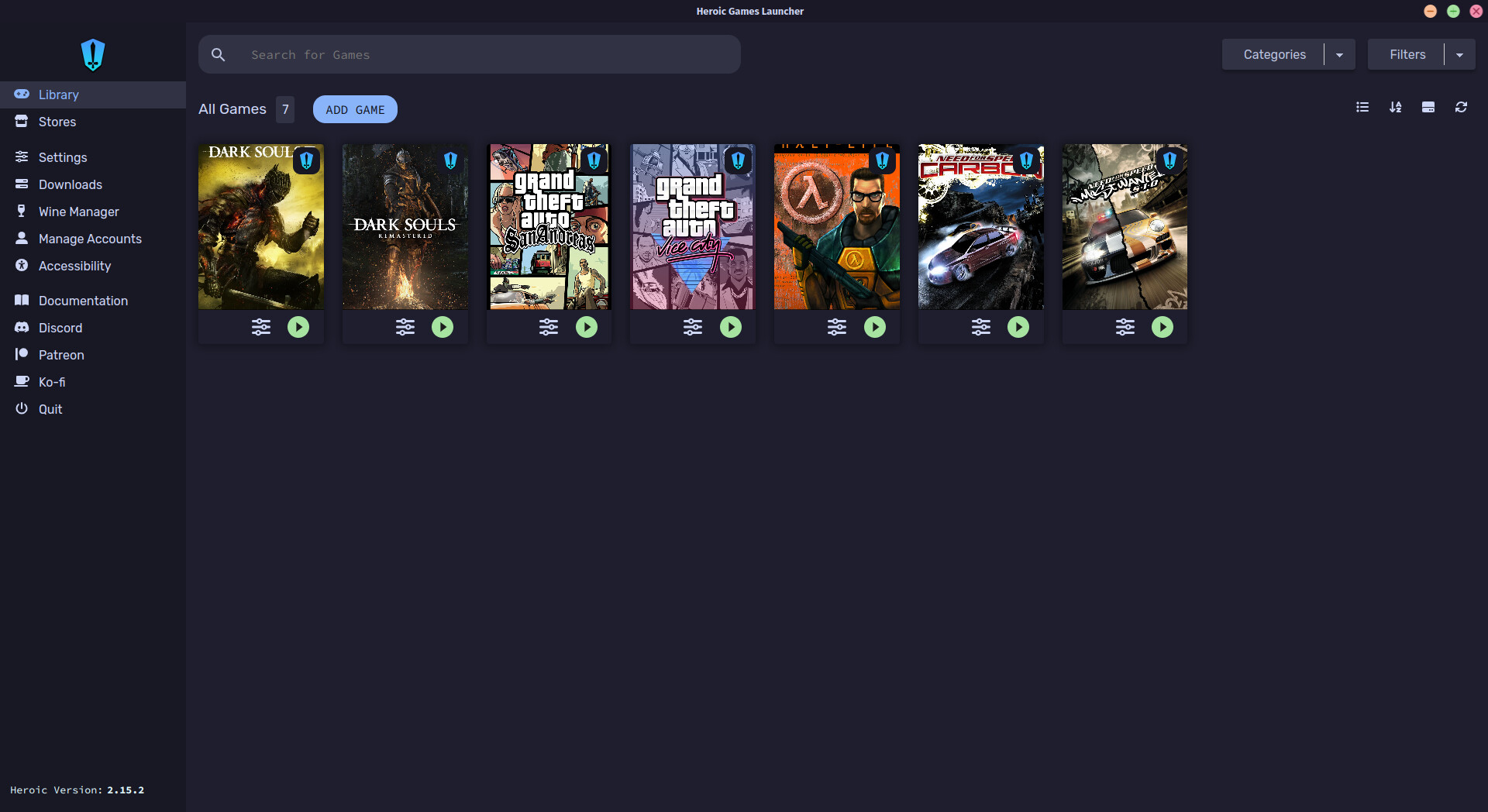Viewport: 1488px width, 812px height.
Task: Open the Discord link
Action: (x=93, y=328)
